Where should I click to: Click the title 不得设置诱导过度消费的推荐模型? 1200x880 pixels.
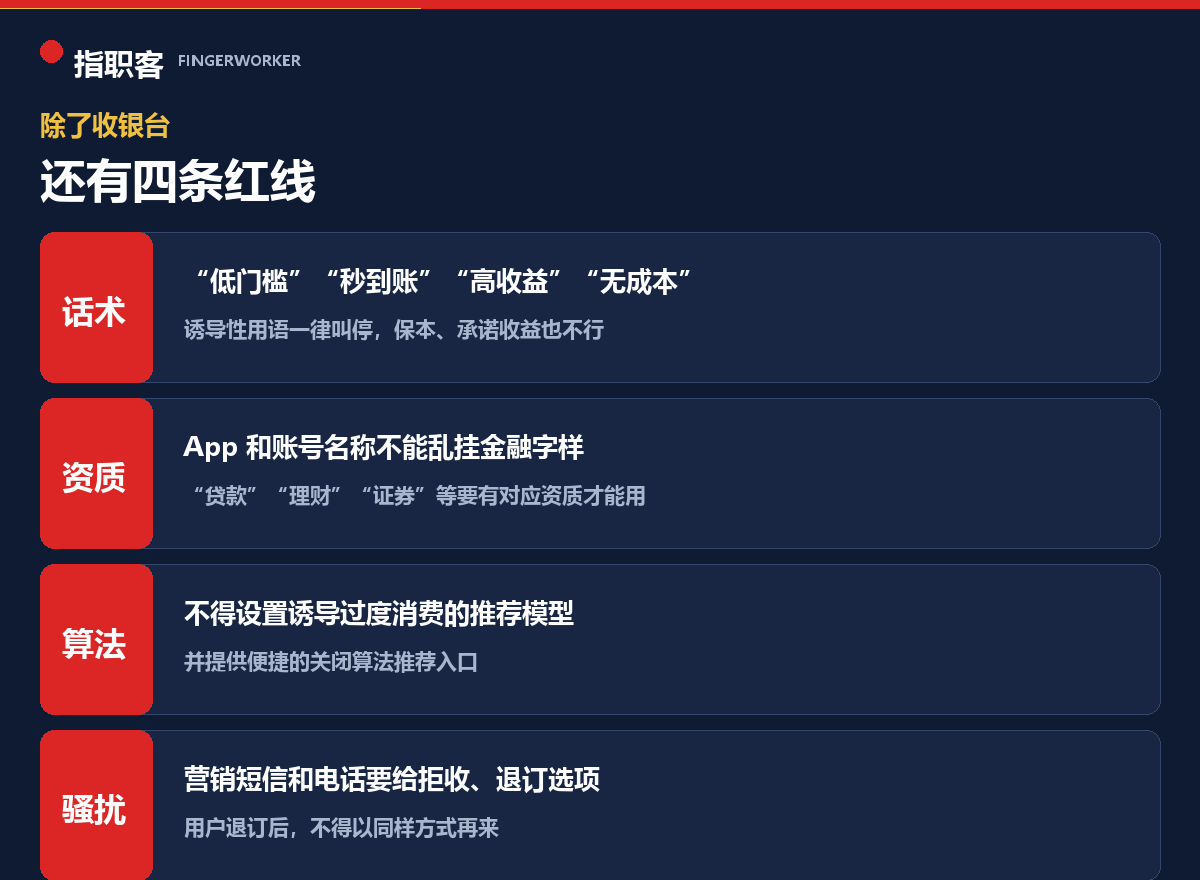point(379,614)
